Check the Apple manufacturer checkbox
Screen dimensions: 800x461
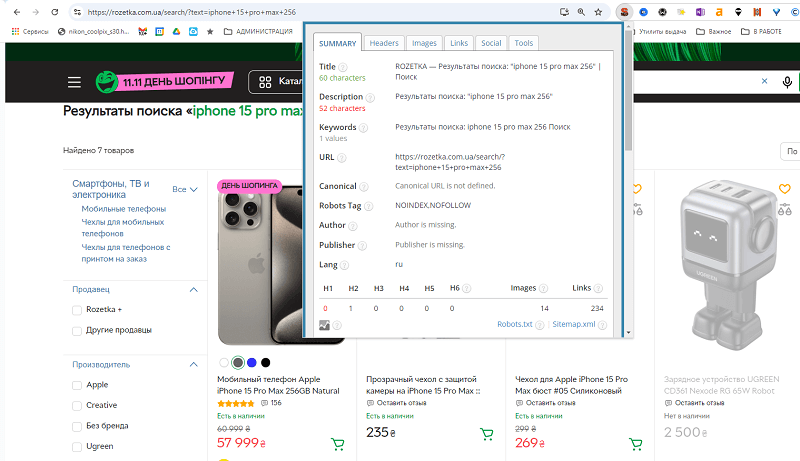[x=77, y=386]
